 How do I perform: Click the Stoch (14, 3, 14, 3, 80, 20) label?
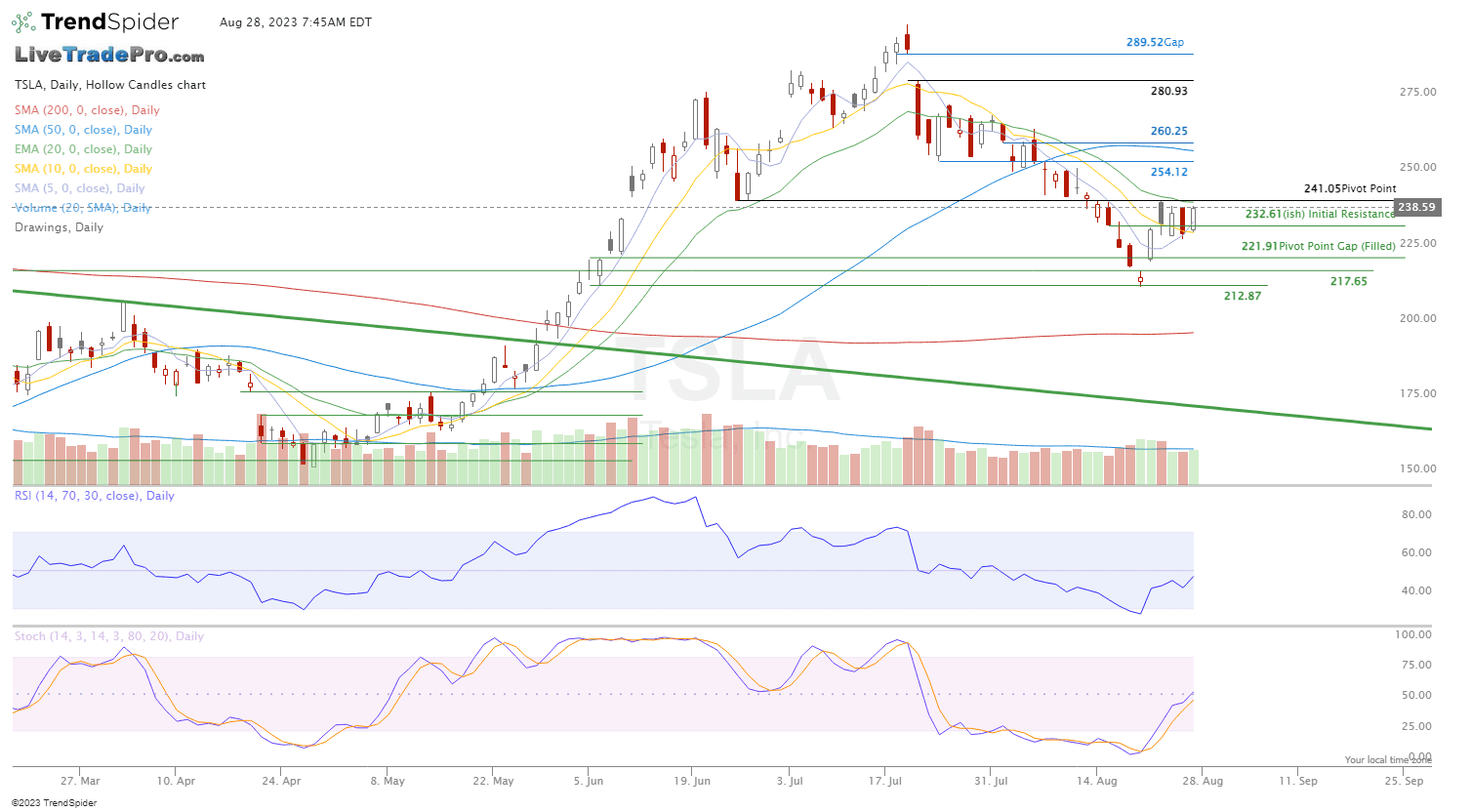click(109, 636)
